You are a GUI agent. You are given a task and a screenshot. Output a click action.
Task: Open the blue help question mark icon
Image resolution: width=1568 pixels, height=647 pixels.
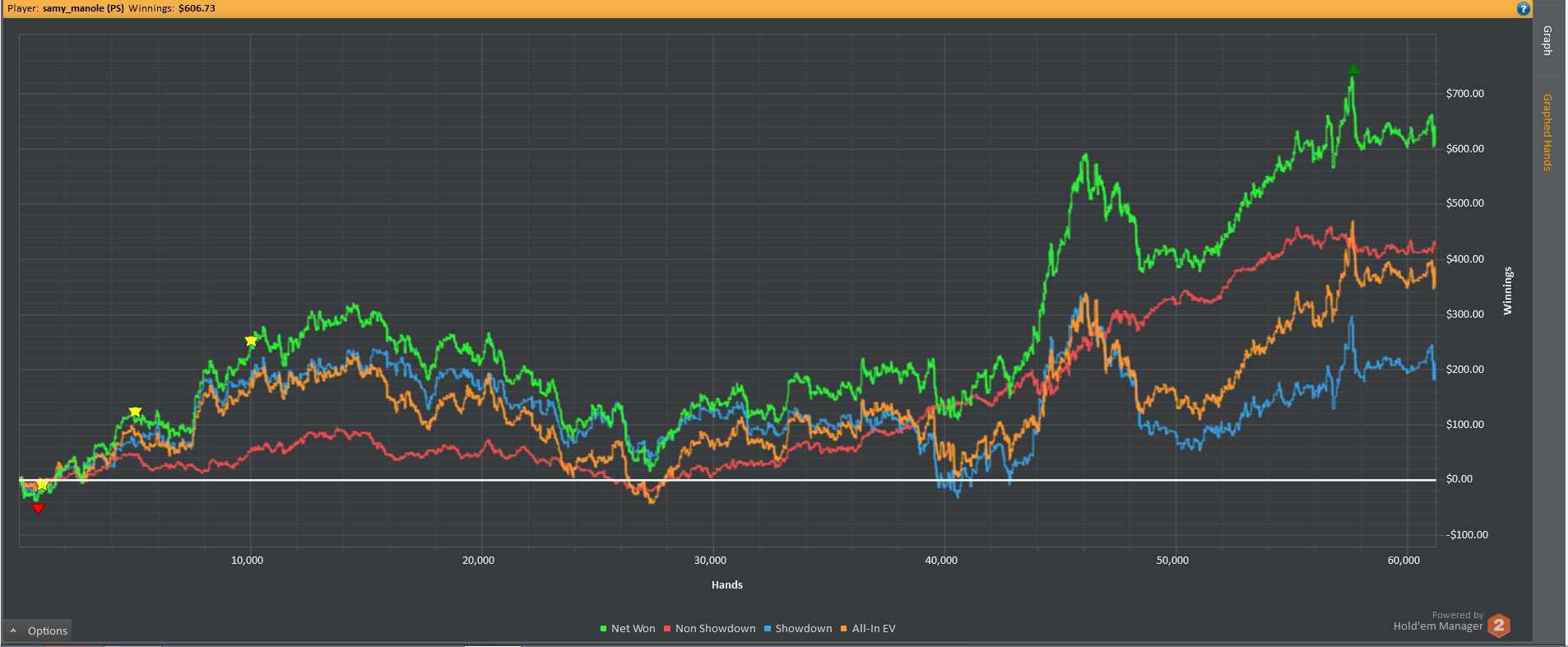coord(1524,9)
